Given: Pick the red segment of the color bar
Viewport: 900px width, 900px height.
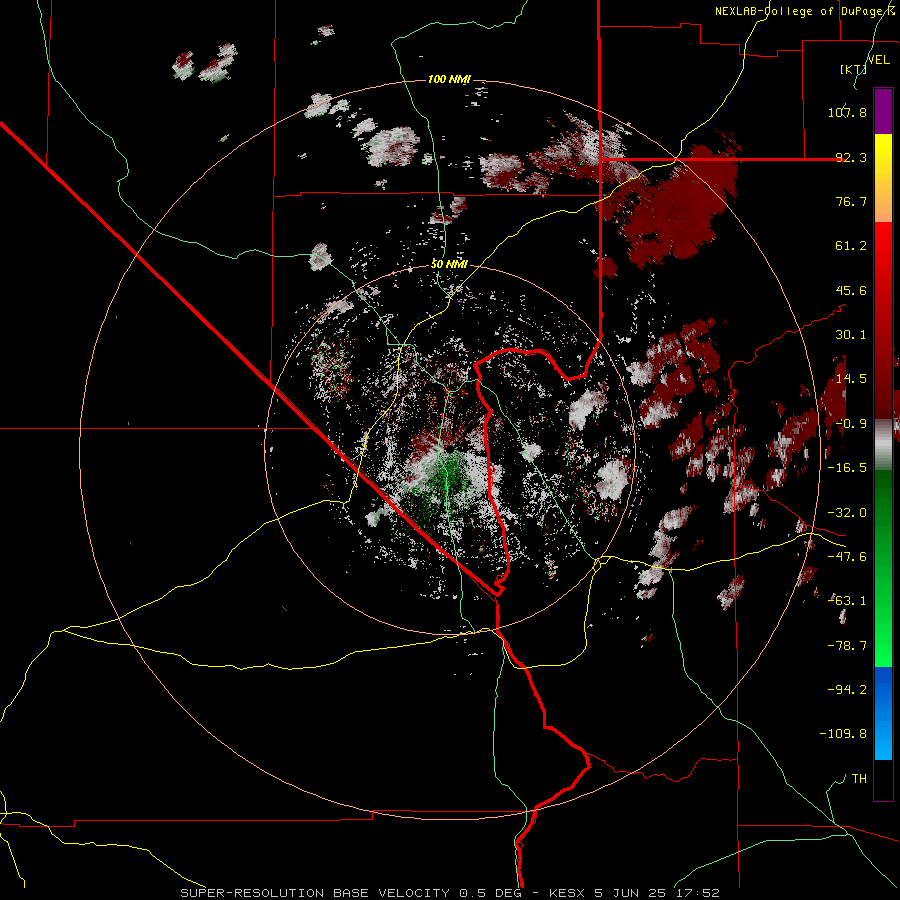Looking at the screenshot, I should point(883,320).
